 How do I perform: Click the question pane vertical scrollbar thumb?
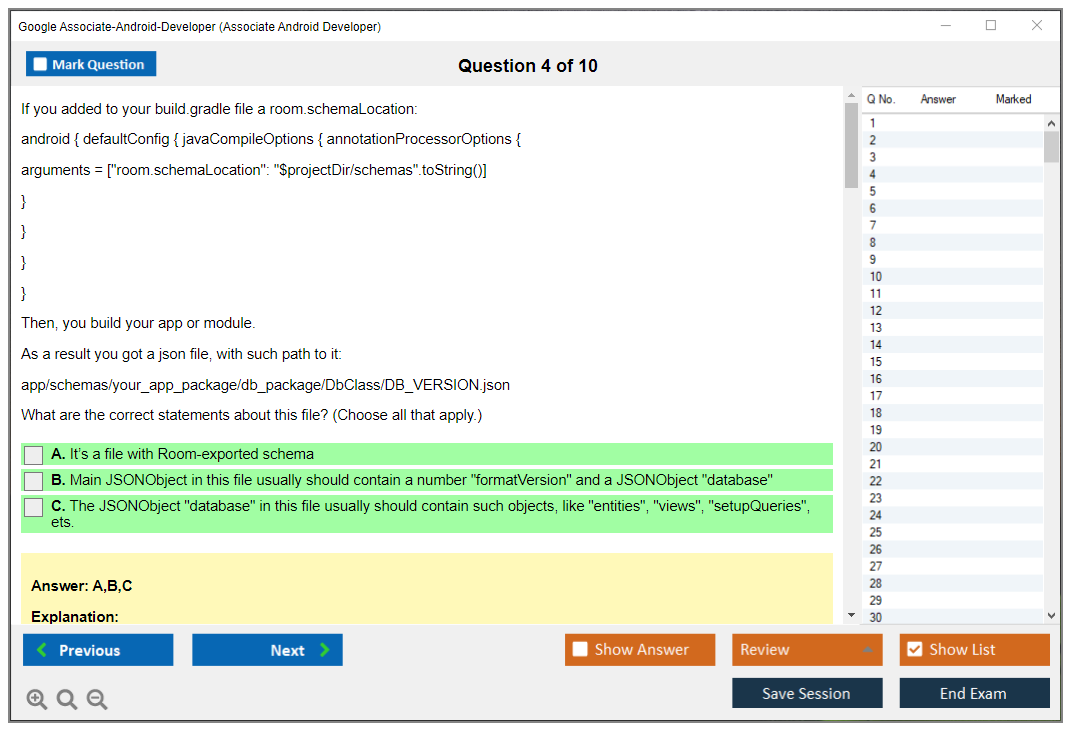(x=851, y=145)
